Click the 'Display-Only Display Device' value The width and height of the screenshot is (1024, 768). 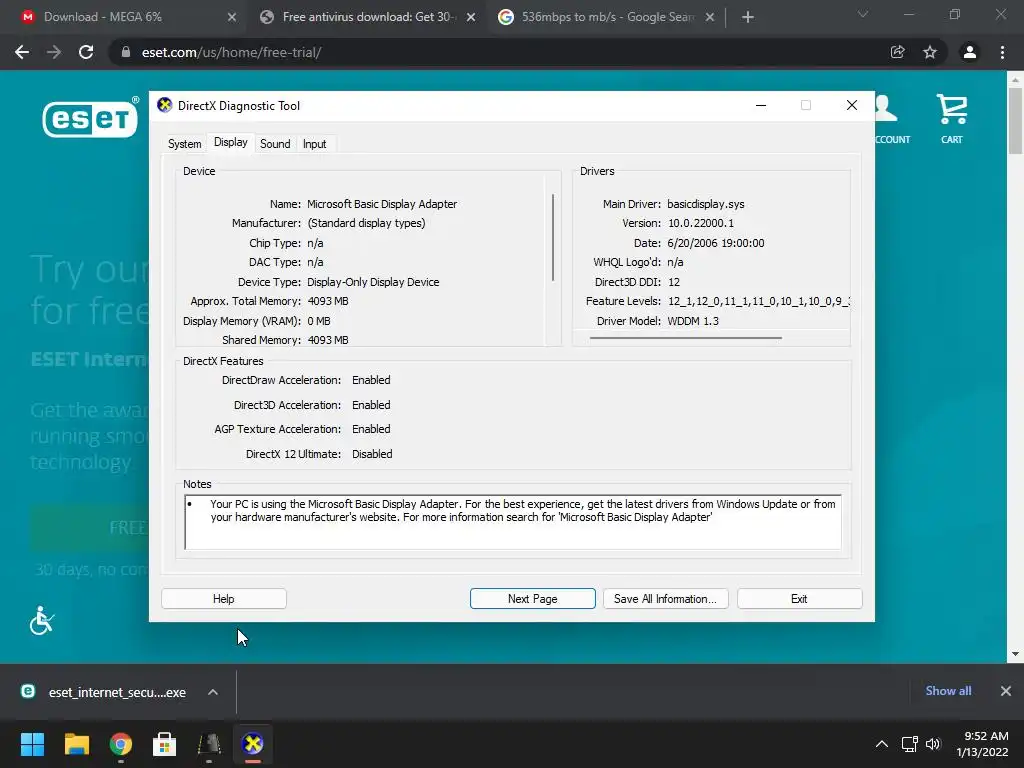point(373,282)
